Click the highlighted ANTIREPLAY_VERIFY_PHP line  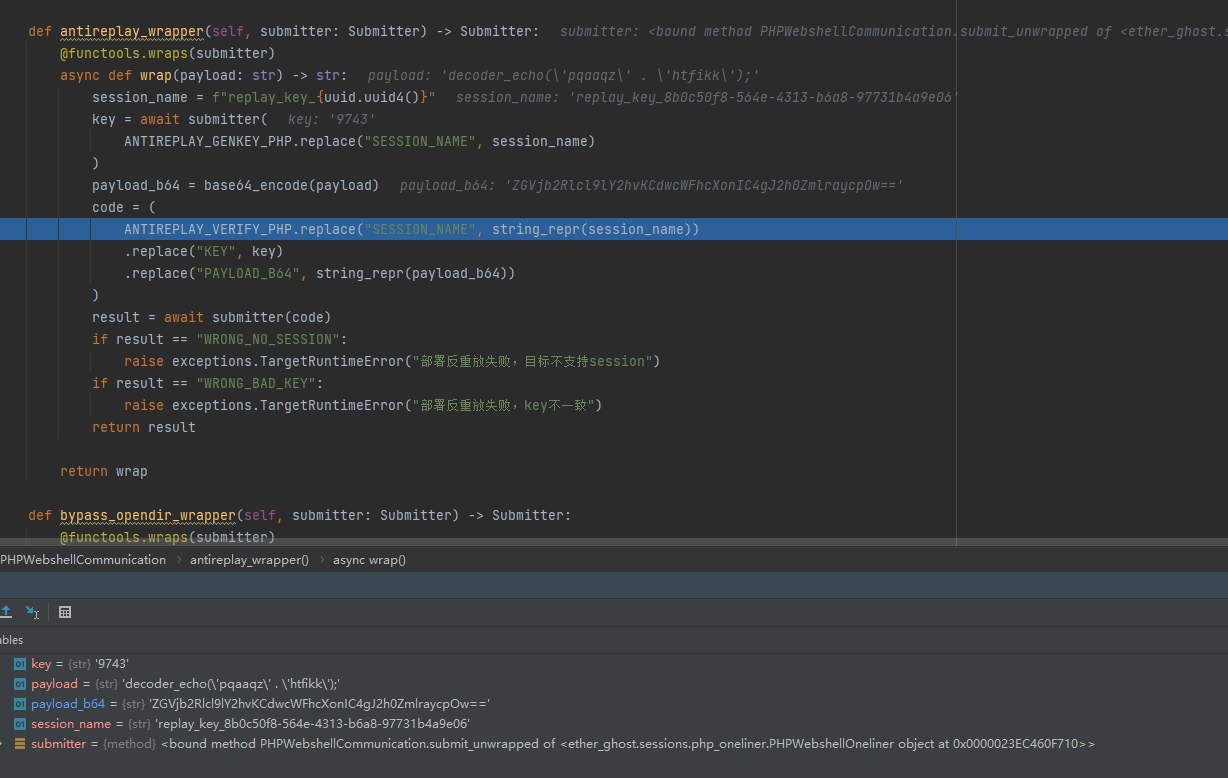click(x=614, y=229)
